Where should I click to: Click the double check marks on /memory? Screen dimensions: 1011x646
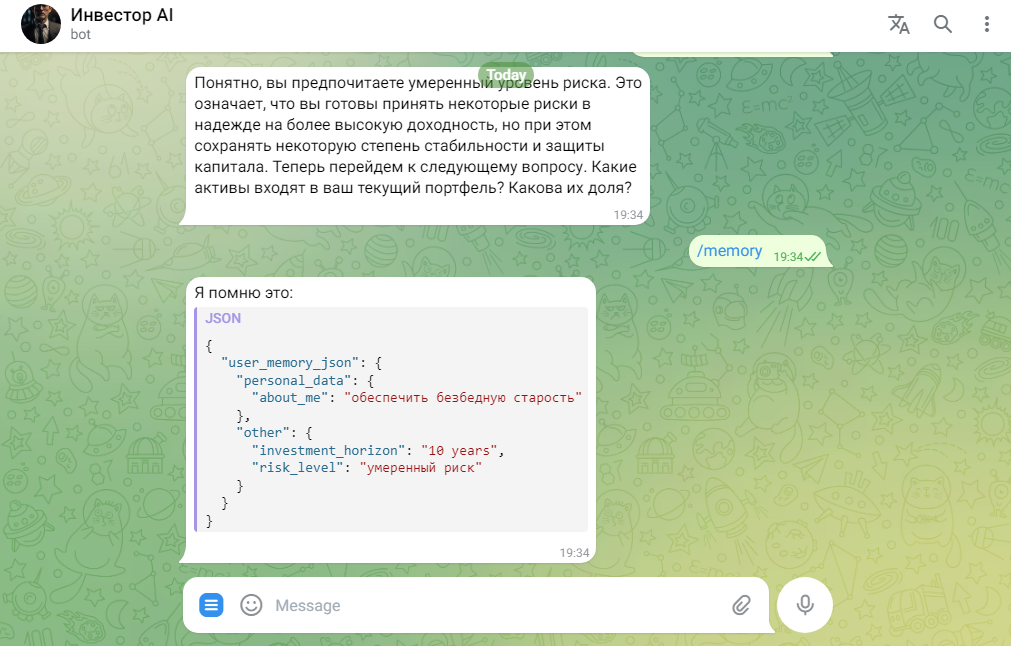click(812, 257)
